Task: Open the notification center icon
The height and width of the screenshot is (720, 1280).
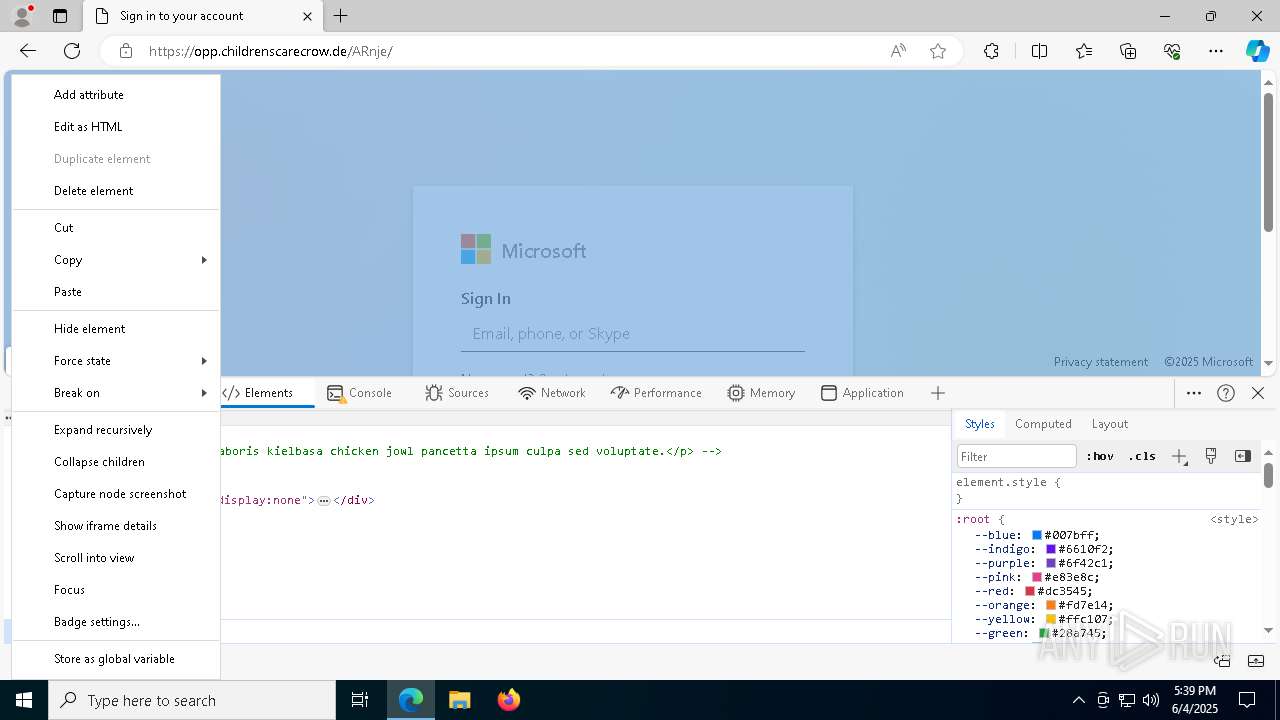Action: click(1247, 700)
